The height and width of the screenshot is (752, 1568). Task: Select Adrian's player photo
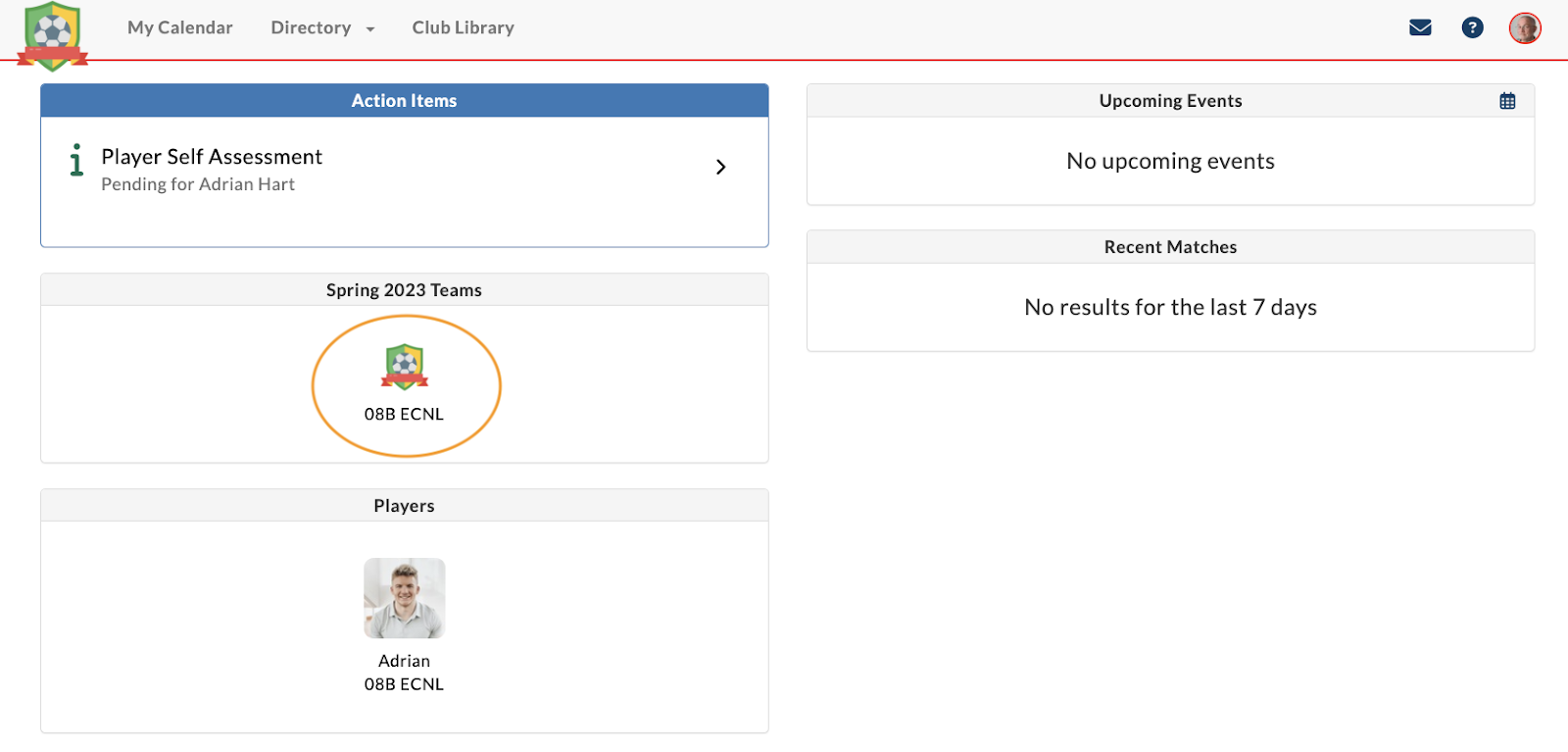404,598
